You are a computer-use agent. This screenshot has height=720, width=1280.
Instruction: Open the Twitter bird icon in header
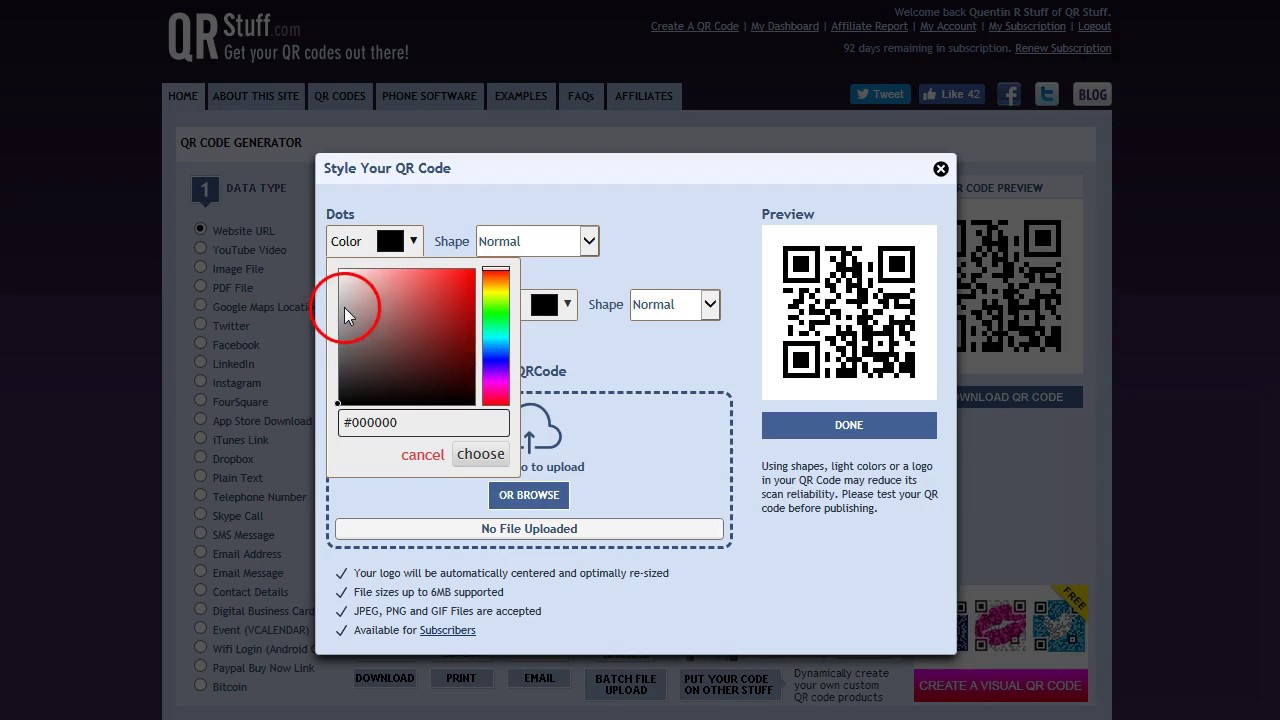coord(1047,94)
